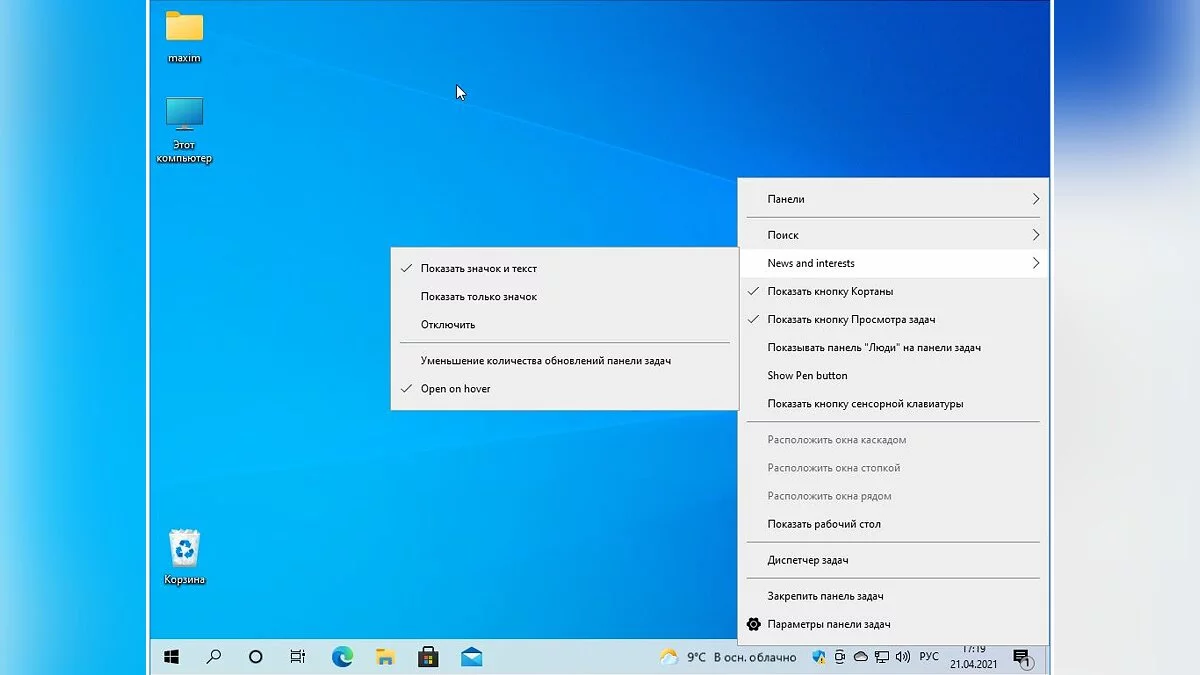The height and width of the screenshot is (675, 1200).
Task: Open Cortana from the taskbar circle icon
Action: (x=255, y=657)
